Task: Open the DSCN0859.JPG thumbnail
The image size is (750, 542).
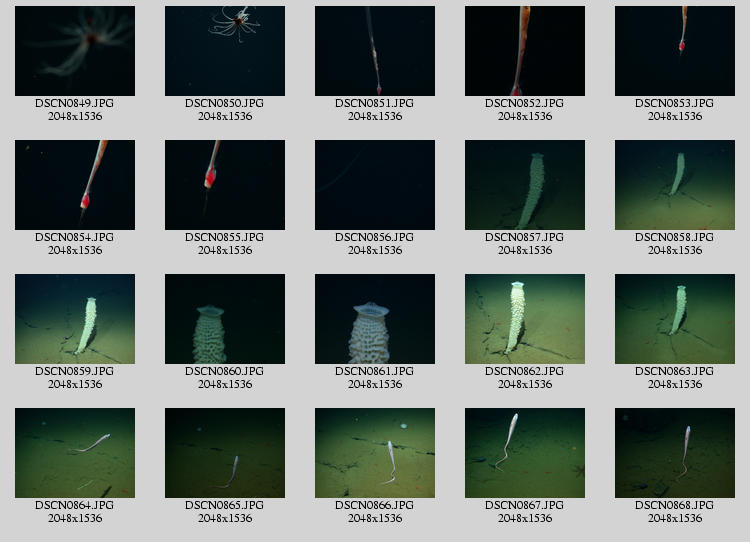Action: pyautogui.click(x=75, y=319)
